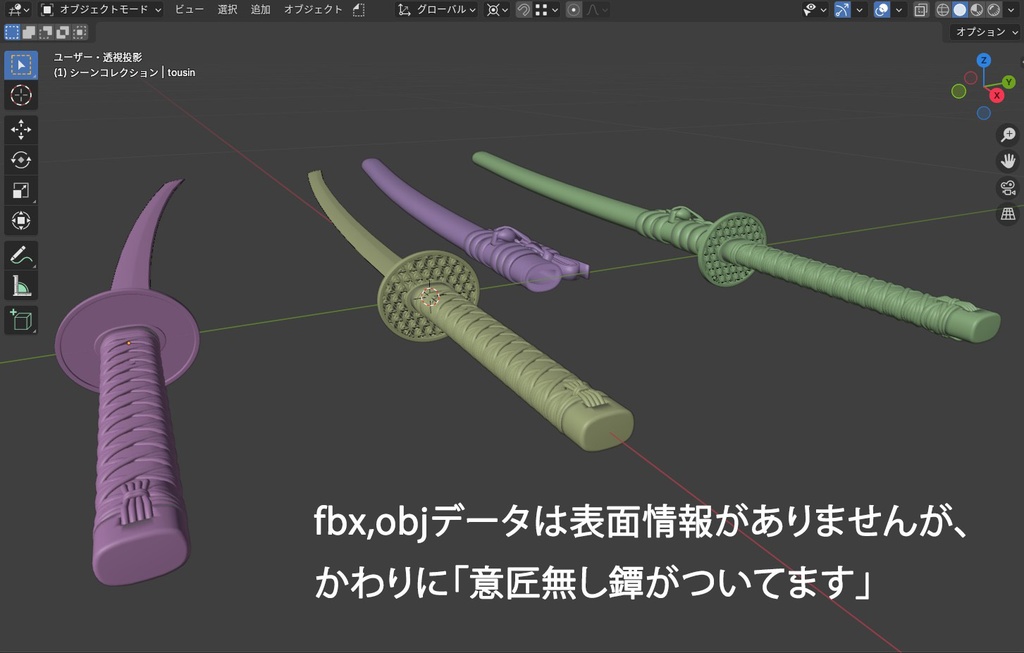The width and height of the screenshot is (1024, 653).
Task: Click the 3D cursor on olive katana
Action: 430,298
